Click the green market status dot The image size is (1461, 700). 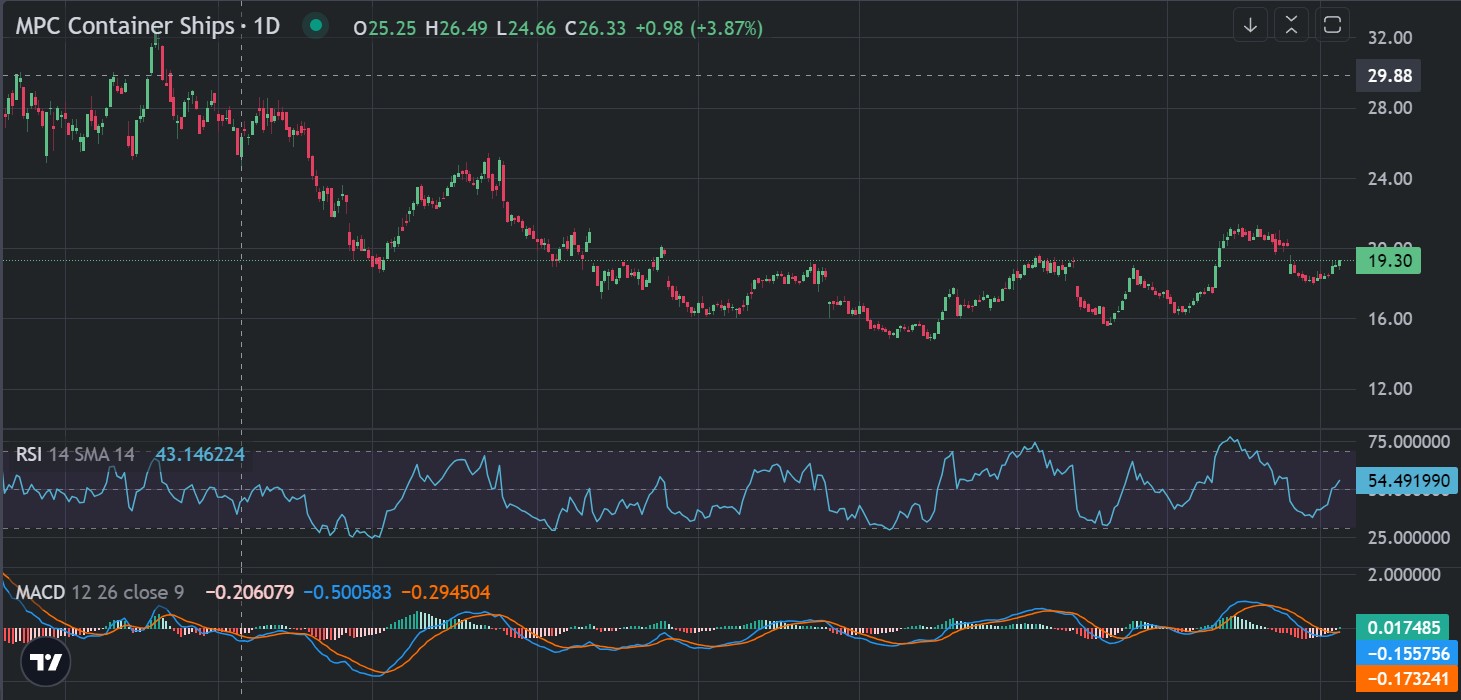(x=316, y=26)
